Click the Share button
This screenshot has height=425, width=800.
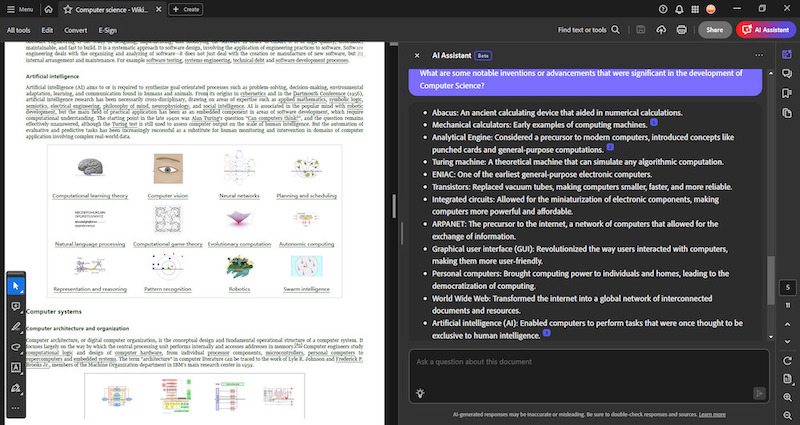click(x=714, y=30)
